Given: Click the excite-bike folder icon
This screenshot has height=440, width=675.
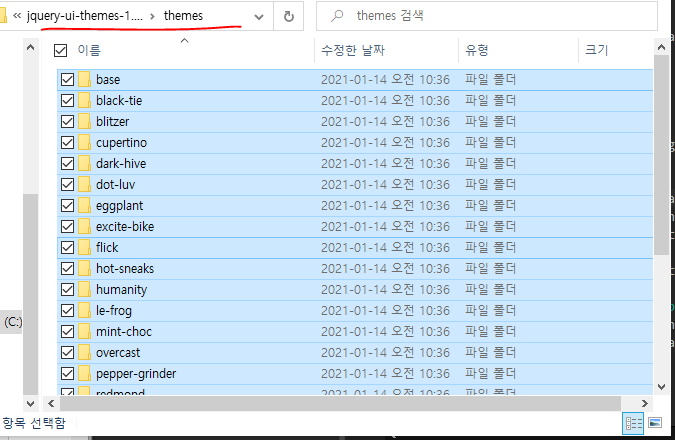Looking at the screenshot, I should [84, 226].
